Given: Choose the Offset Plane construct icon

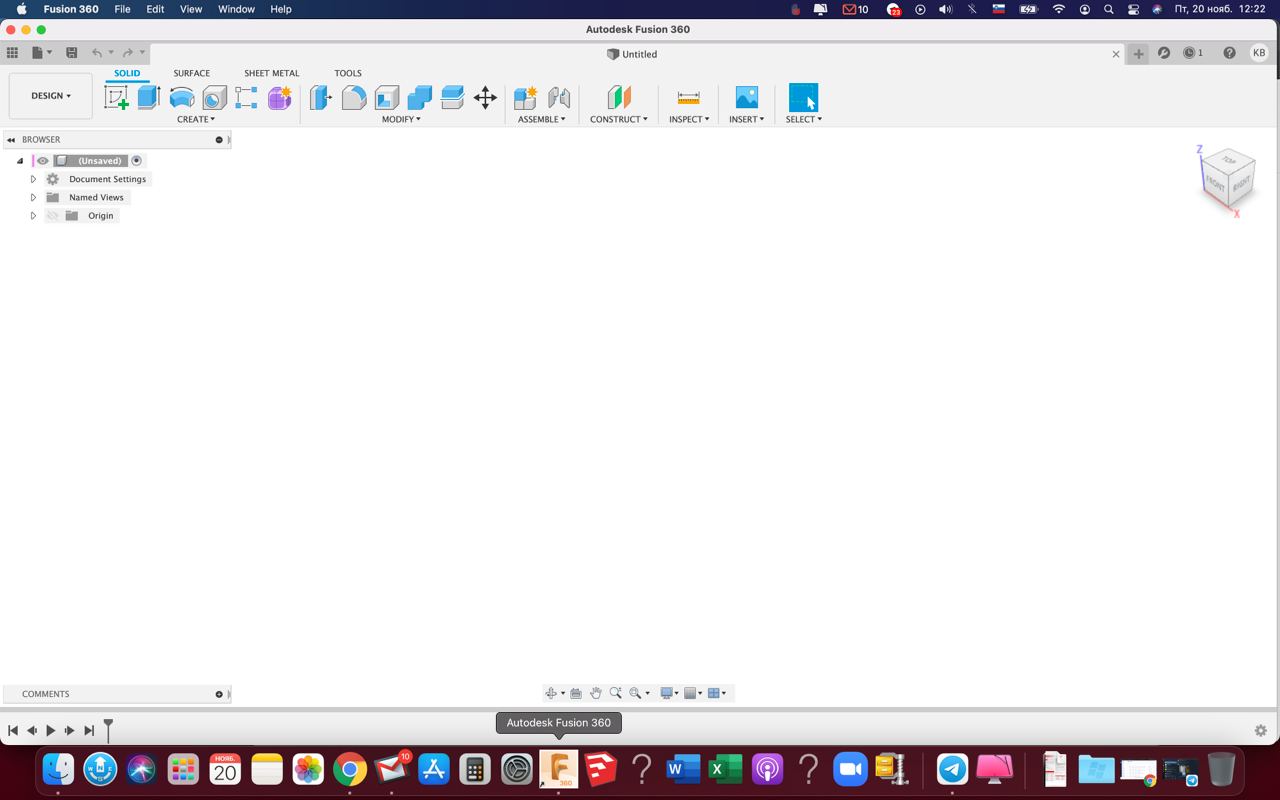Looking at the screenshot, I should 619,97.
